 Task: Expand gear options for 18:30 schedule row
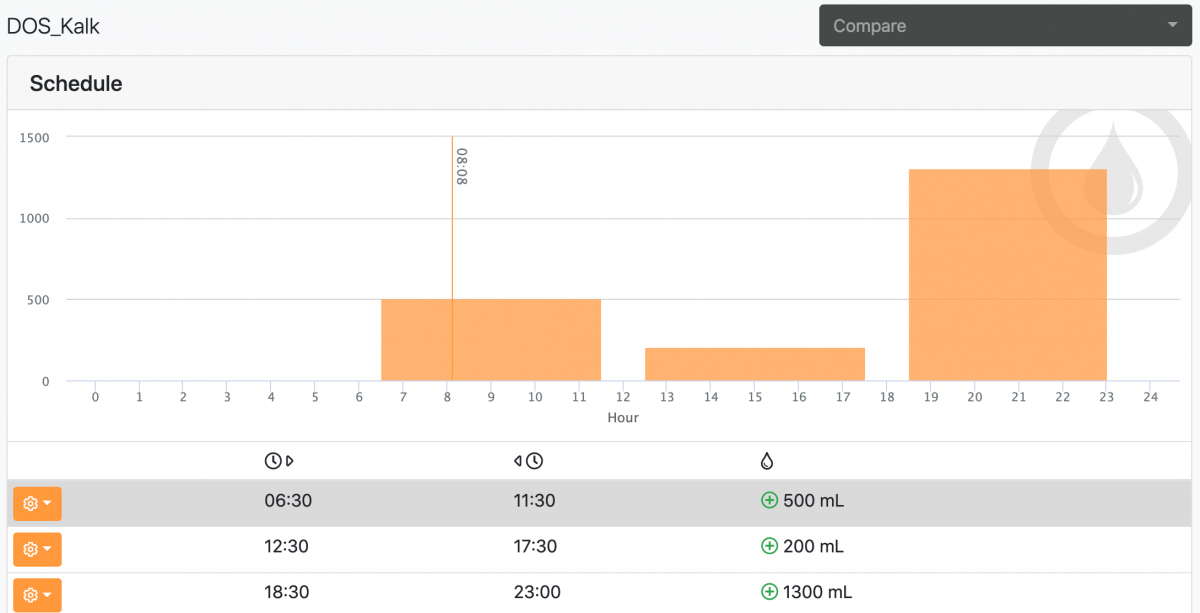tap(37, 595)
